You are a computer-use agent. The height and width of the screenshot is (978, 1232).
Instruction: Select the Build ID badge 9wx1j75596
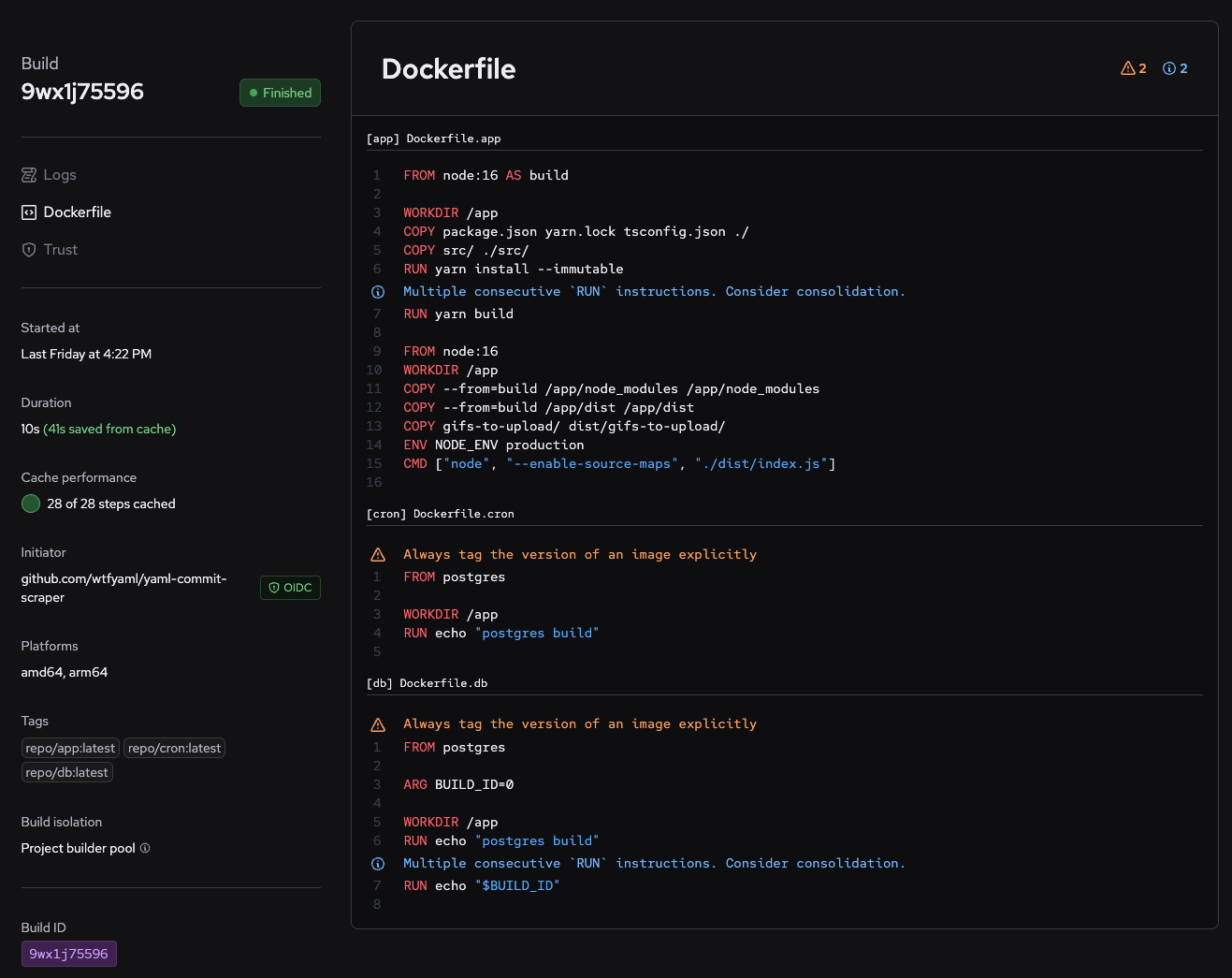pos(68,954)
